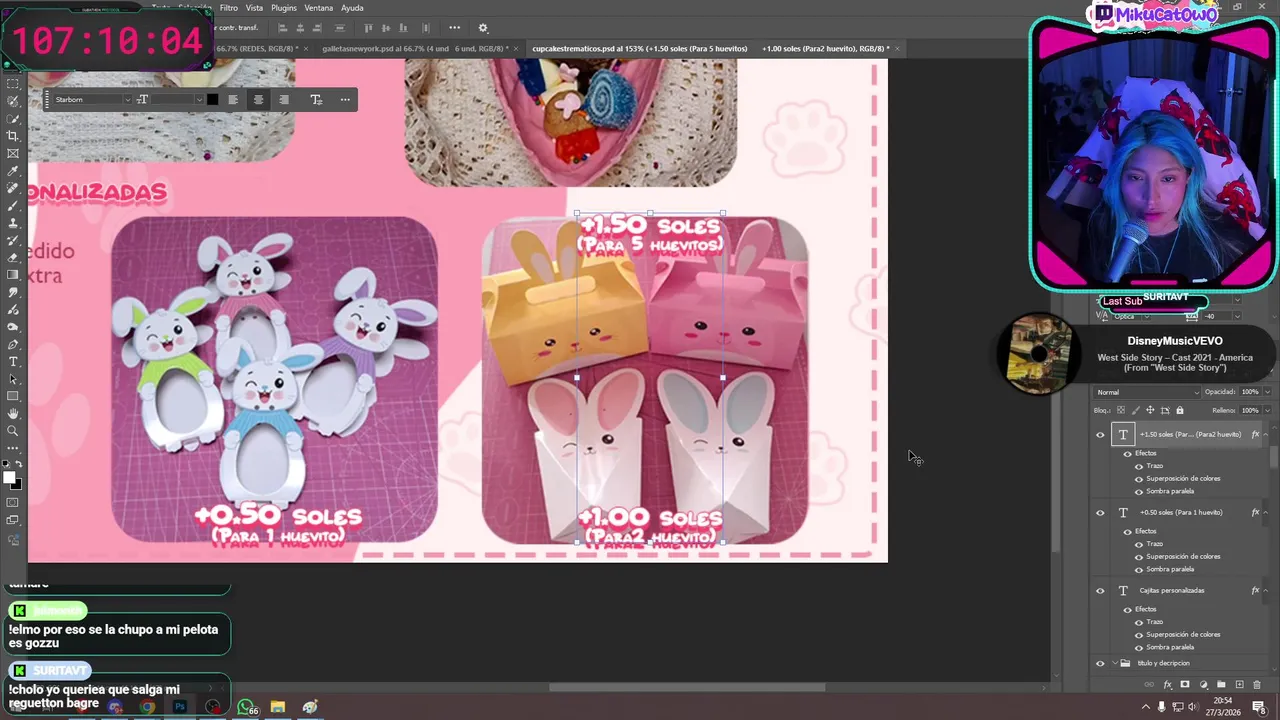
Task: Create a new group folder
Action: 1221,685
